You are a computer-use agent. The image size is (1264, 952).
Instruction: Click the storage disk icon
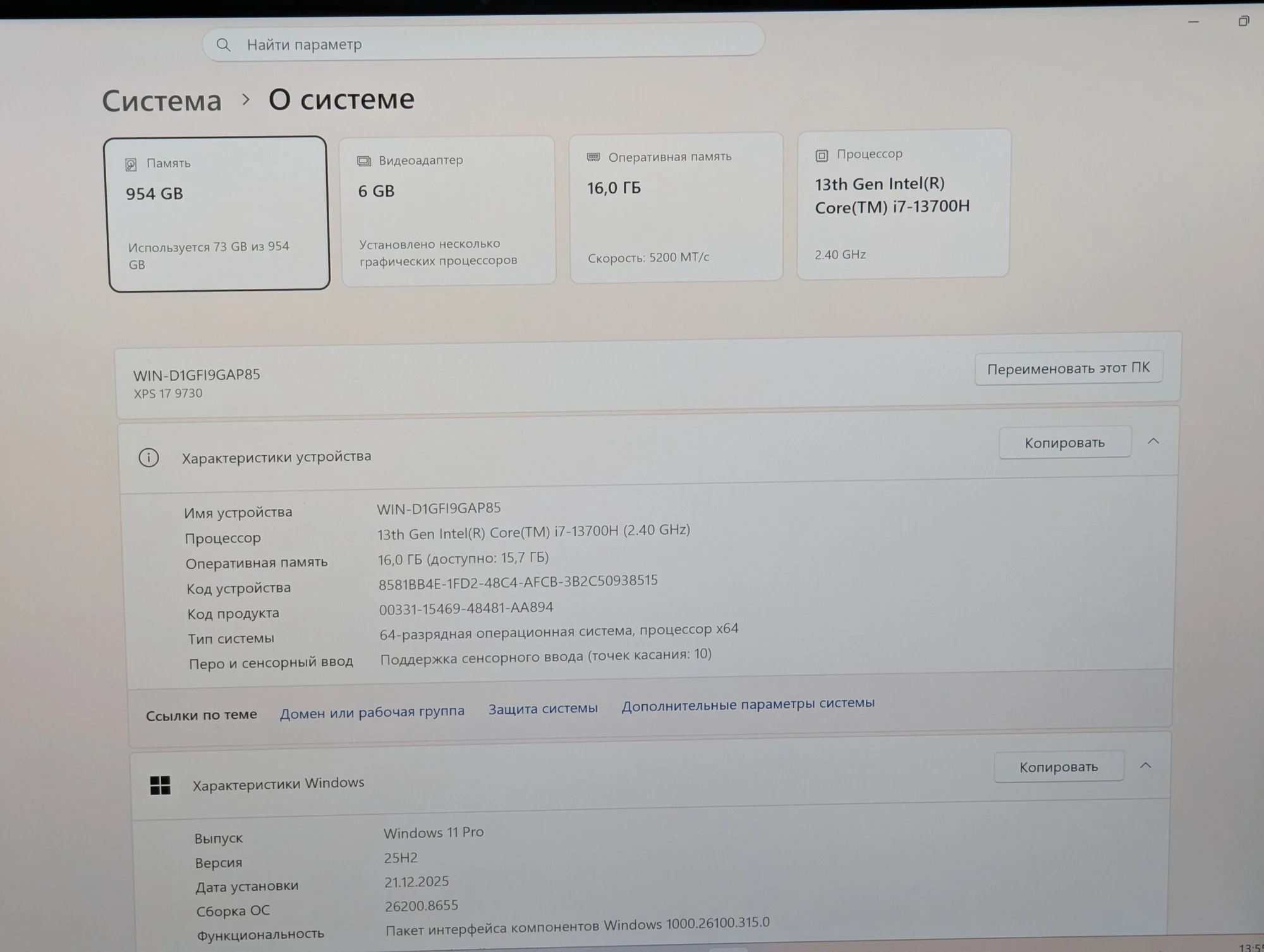tap(131, 165)
